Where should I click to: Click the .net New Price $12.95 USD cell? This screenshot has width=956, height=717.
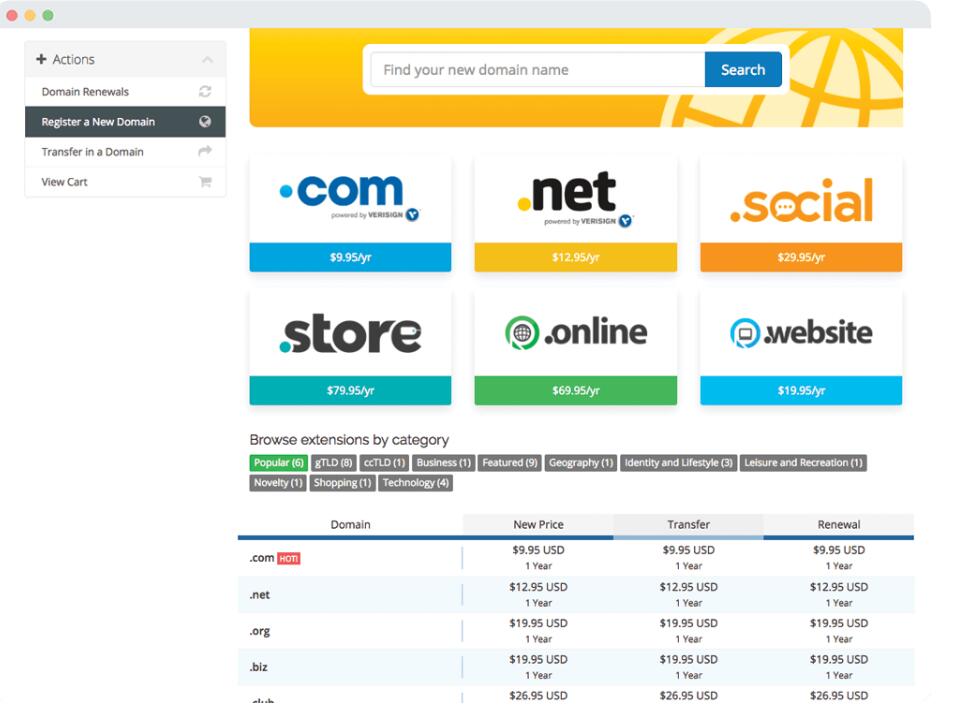pyautogui.click(x=538, y=594)
